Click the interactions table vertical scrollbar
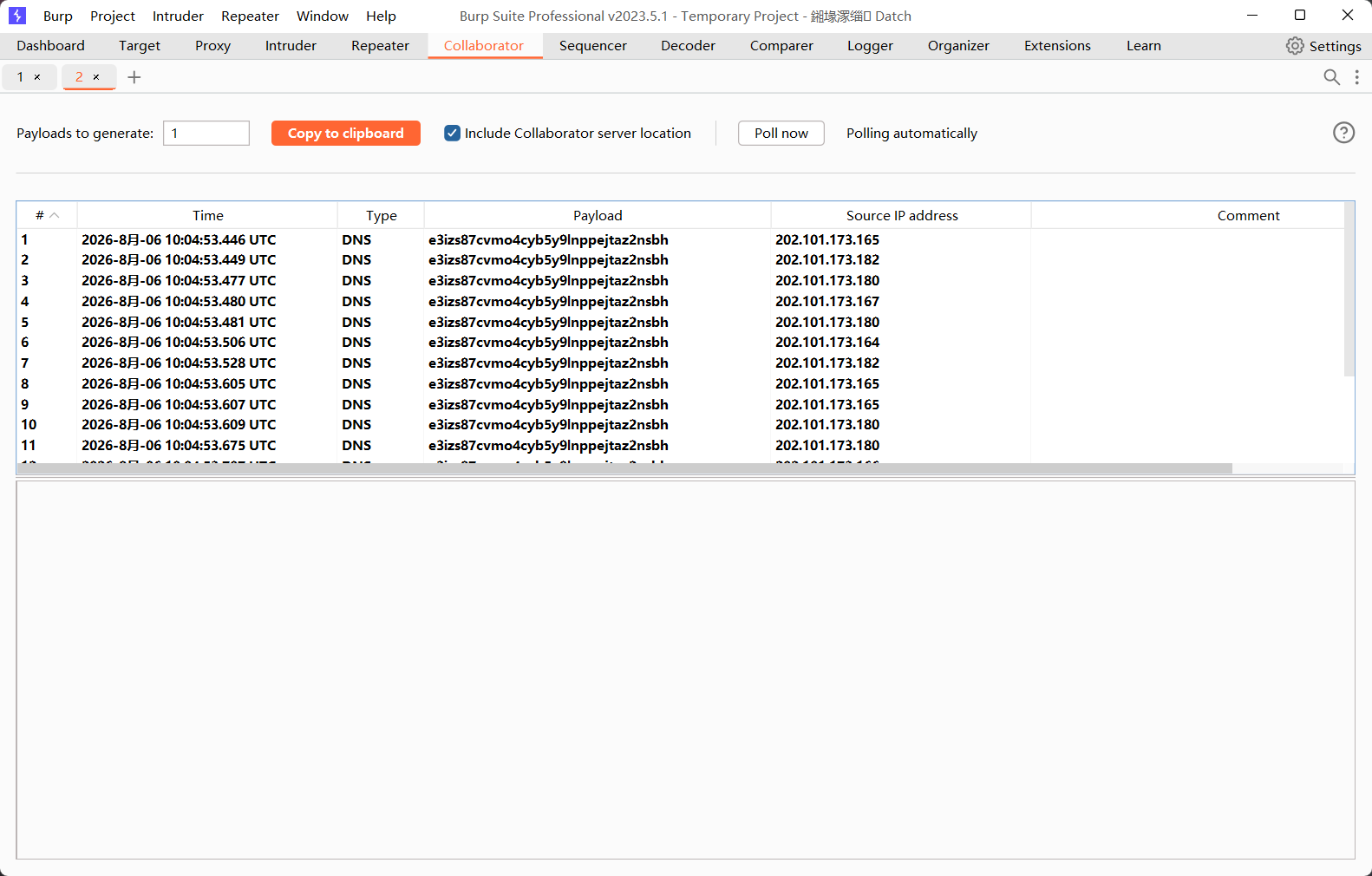Image resolution: width=1372 pixels, height=876 pixels. pos(1349,289)
